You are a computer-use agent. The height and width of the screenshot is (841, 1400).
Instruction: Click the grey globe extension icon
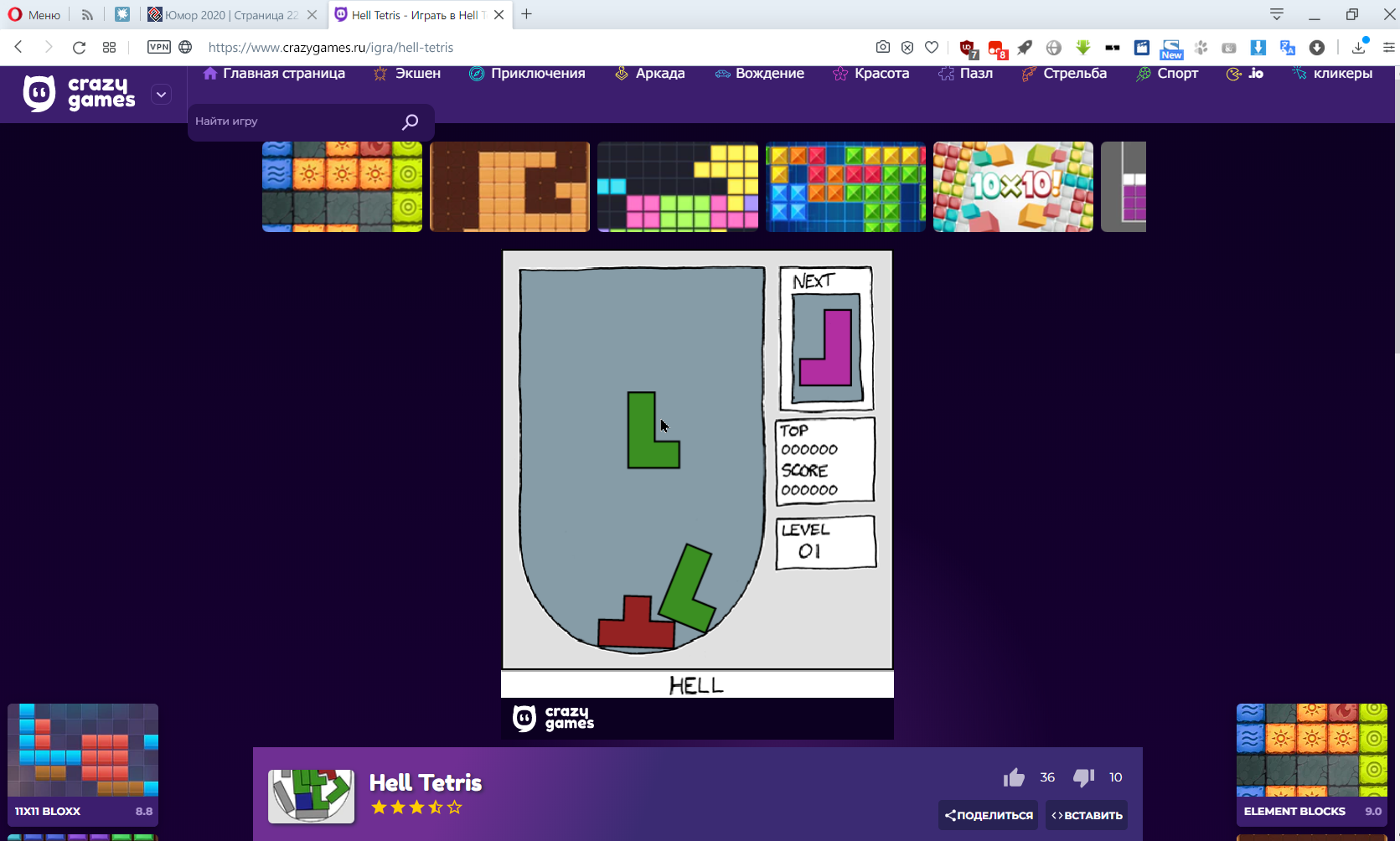click(1054, 48)
